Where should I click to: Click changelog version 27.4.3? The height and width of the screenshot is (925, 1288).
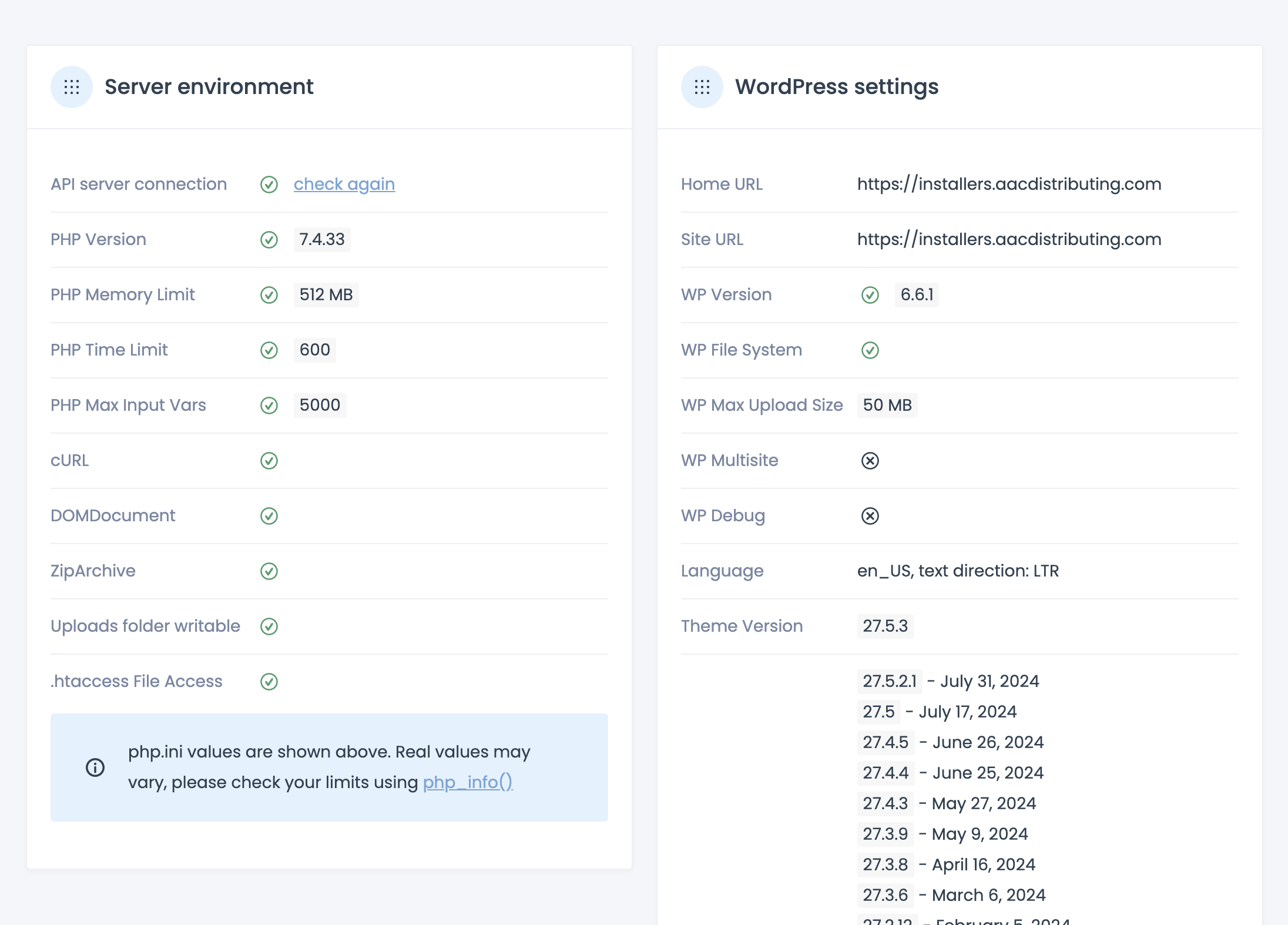tap(885, 803)
